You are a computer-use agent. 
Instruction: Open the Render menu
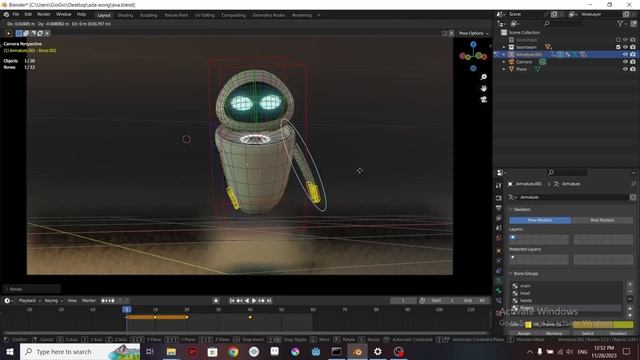point(44,15)
